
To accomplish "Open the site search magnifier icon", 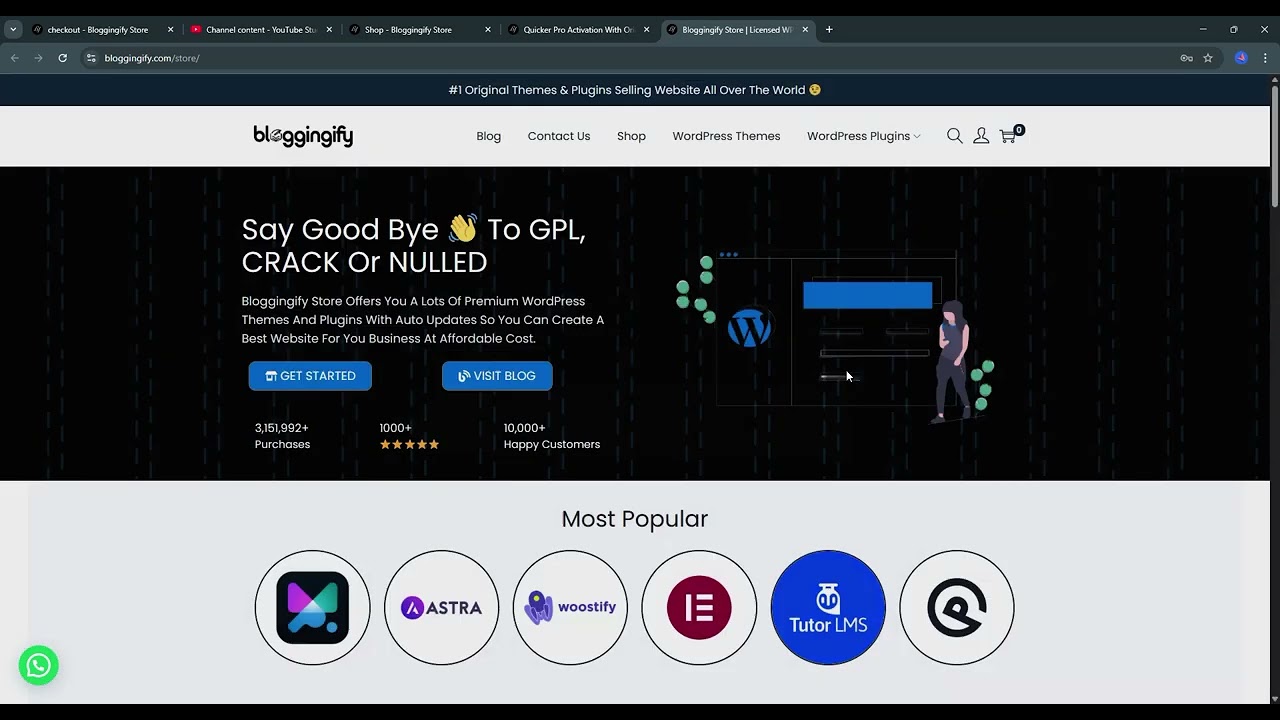I will coord(954,136).
